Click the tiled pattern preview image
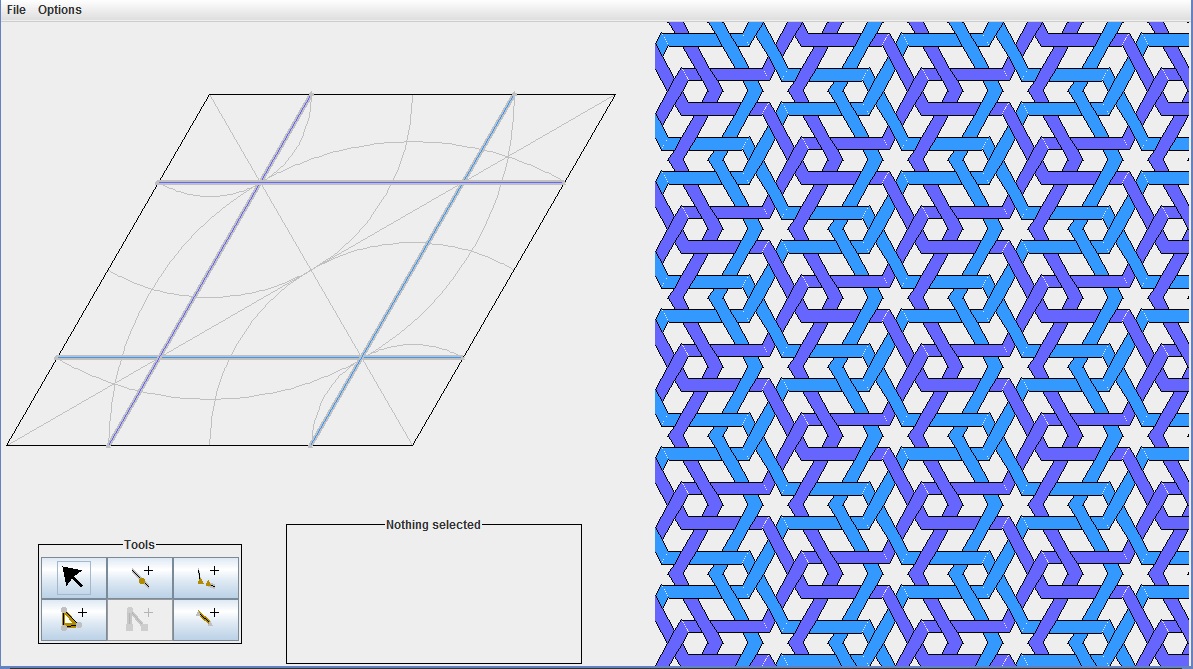This screenshot has height=669, width=1193. point(922,344)
